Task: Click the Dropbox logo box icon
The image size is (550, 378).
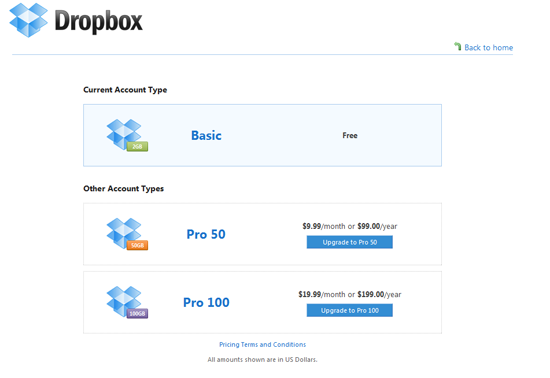Action: click(x=28, y=20)
